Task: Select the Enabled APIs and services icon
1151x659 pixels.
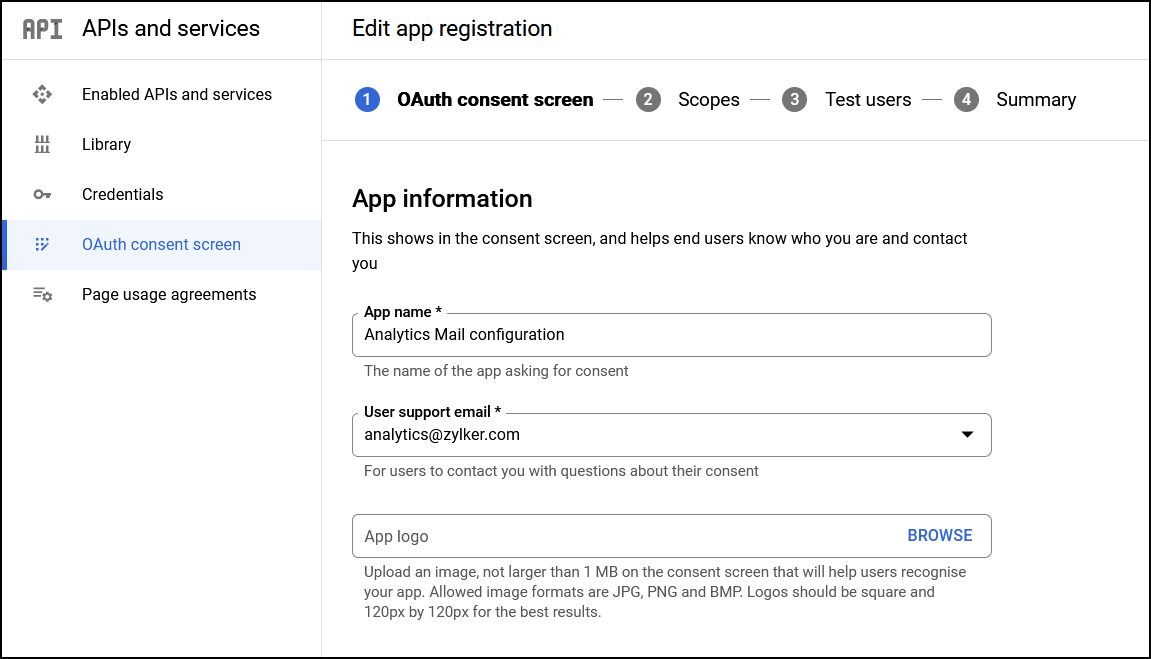Action: 42,94
